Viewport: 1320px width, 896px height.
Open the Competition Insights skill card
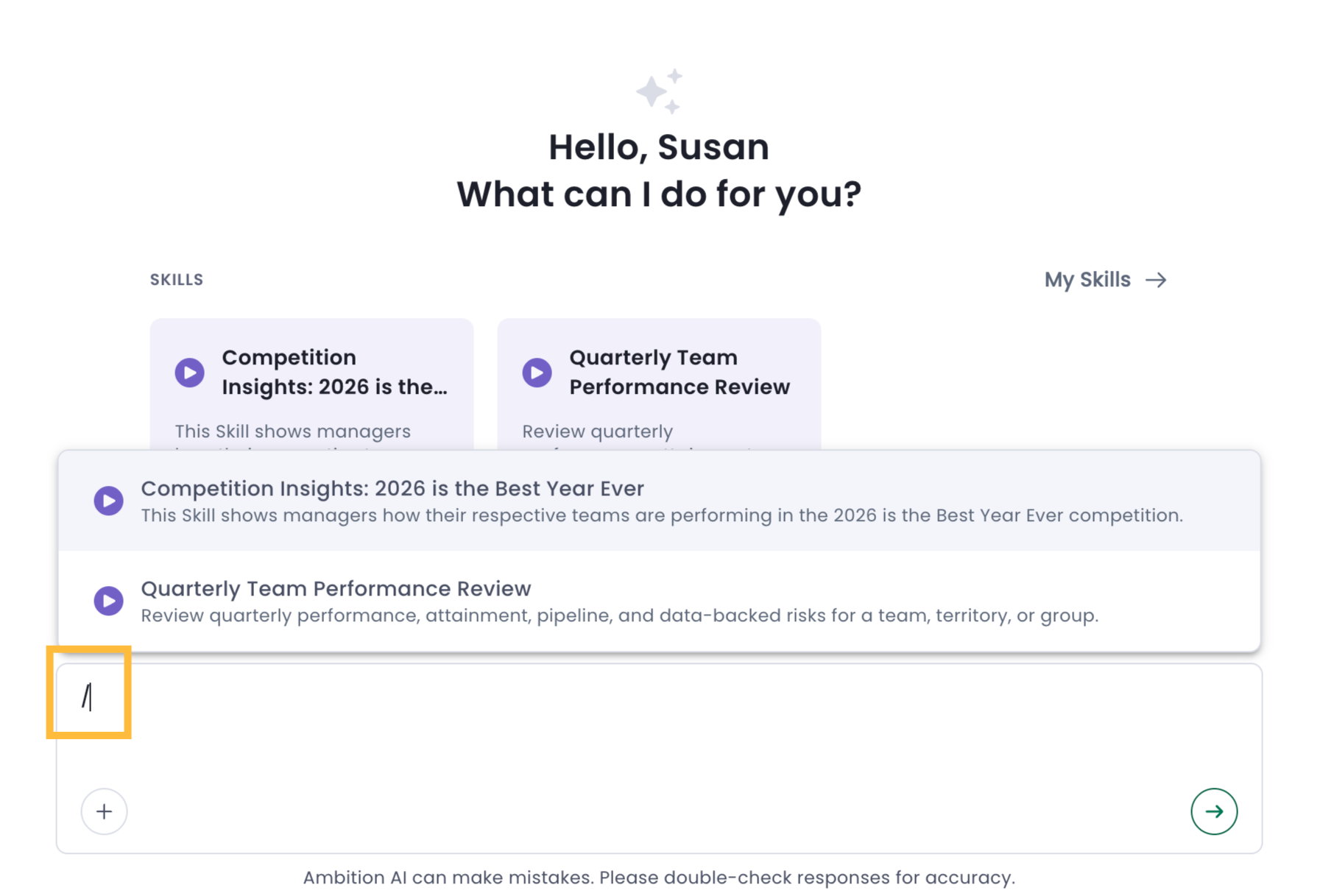coord(311,384)
